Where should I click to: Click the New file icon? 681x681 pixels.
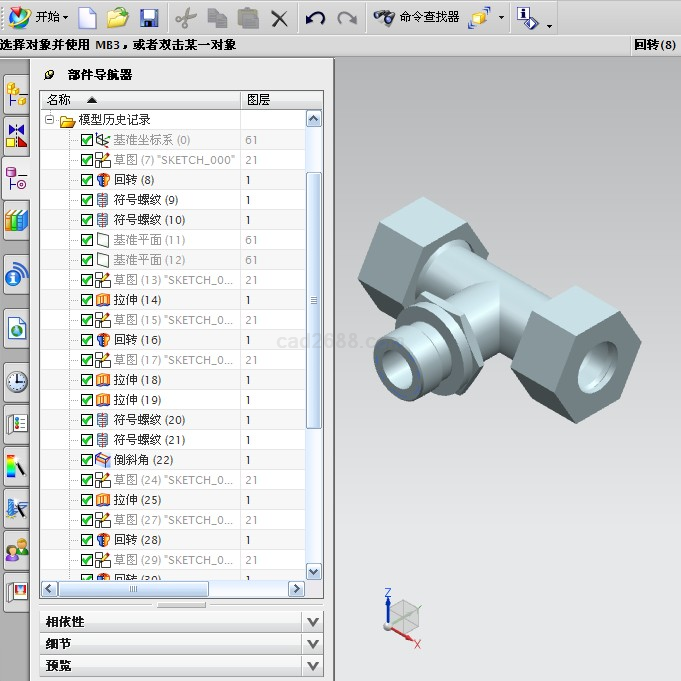click(x=88, y=17)
